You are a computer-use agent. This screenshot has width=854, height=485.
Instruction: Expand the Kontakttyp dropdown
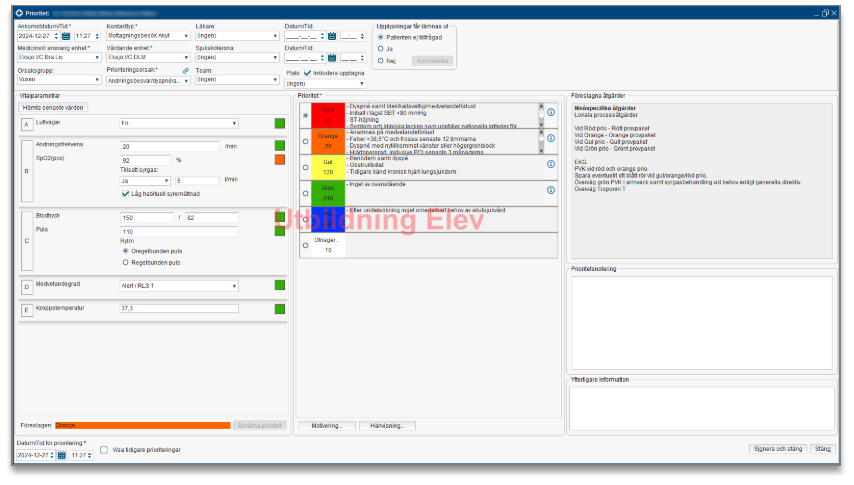pos(186,35)
